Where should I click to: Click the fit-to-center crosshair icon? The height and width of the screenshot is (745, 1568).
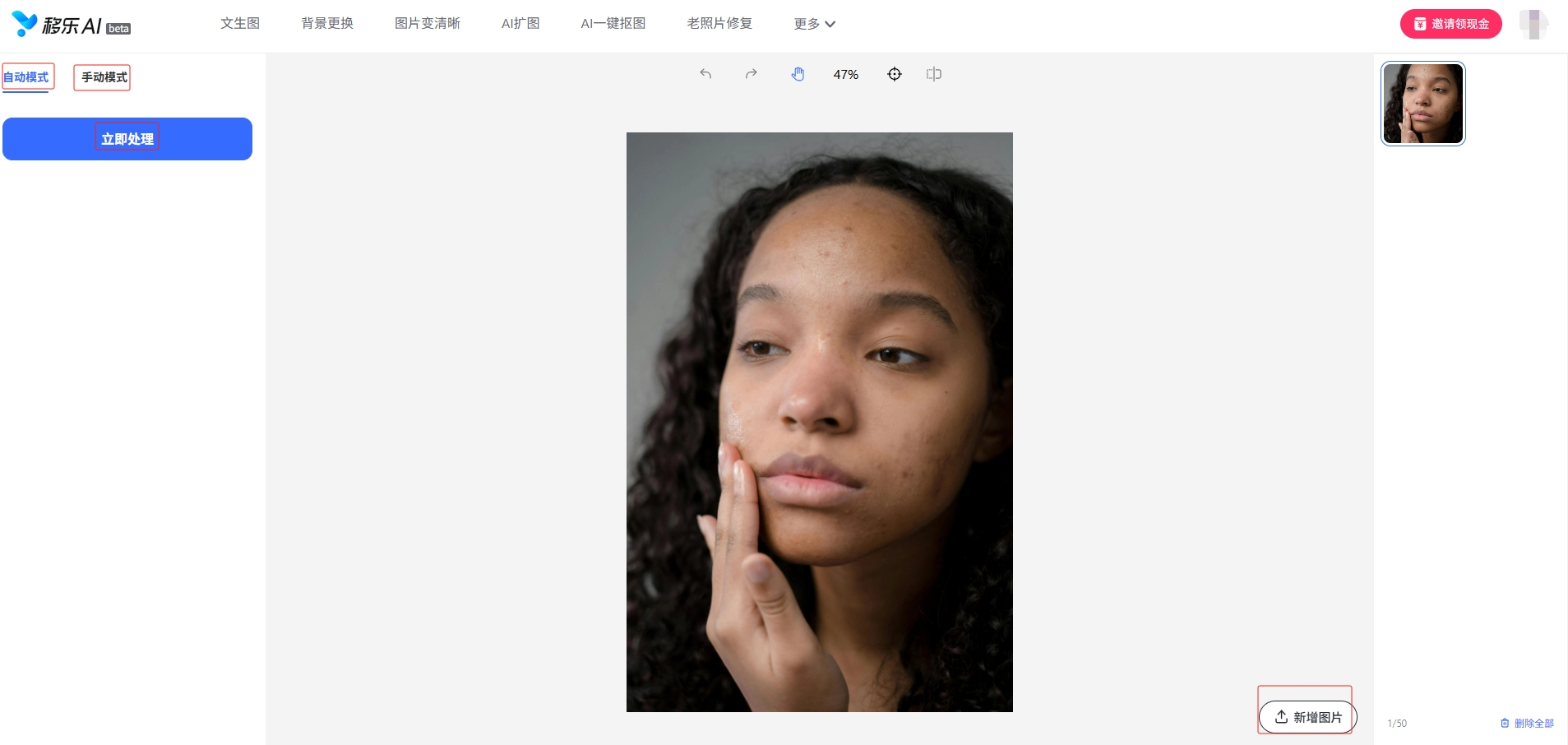pos(895,74)
